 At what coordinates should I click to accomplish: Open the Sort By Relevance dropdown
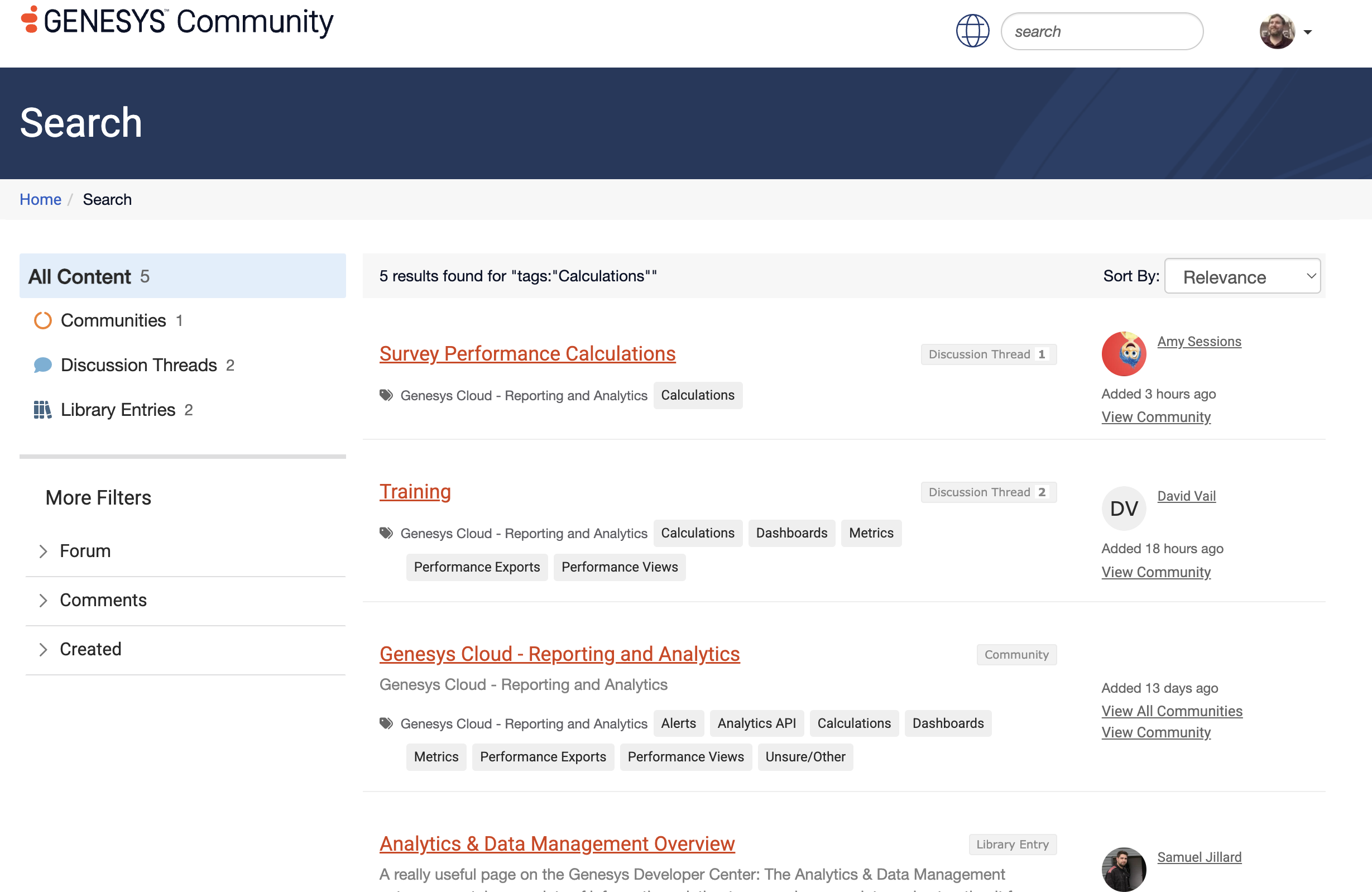click(x=1242, y=277)
